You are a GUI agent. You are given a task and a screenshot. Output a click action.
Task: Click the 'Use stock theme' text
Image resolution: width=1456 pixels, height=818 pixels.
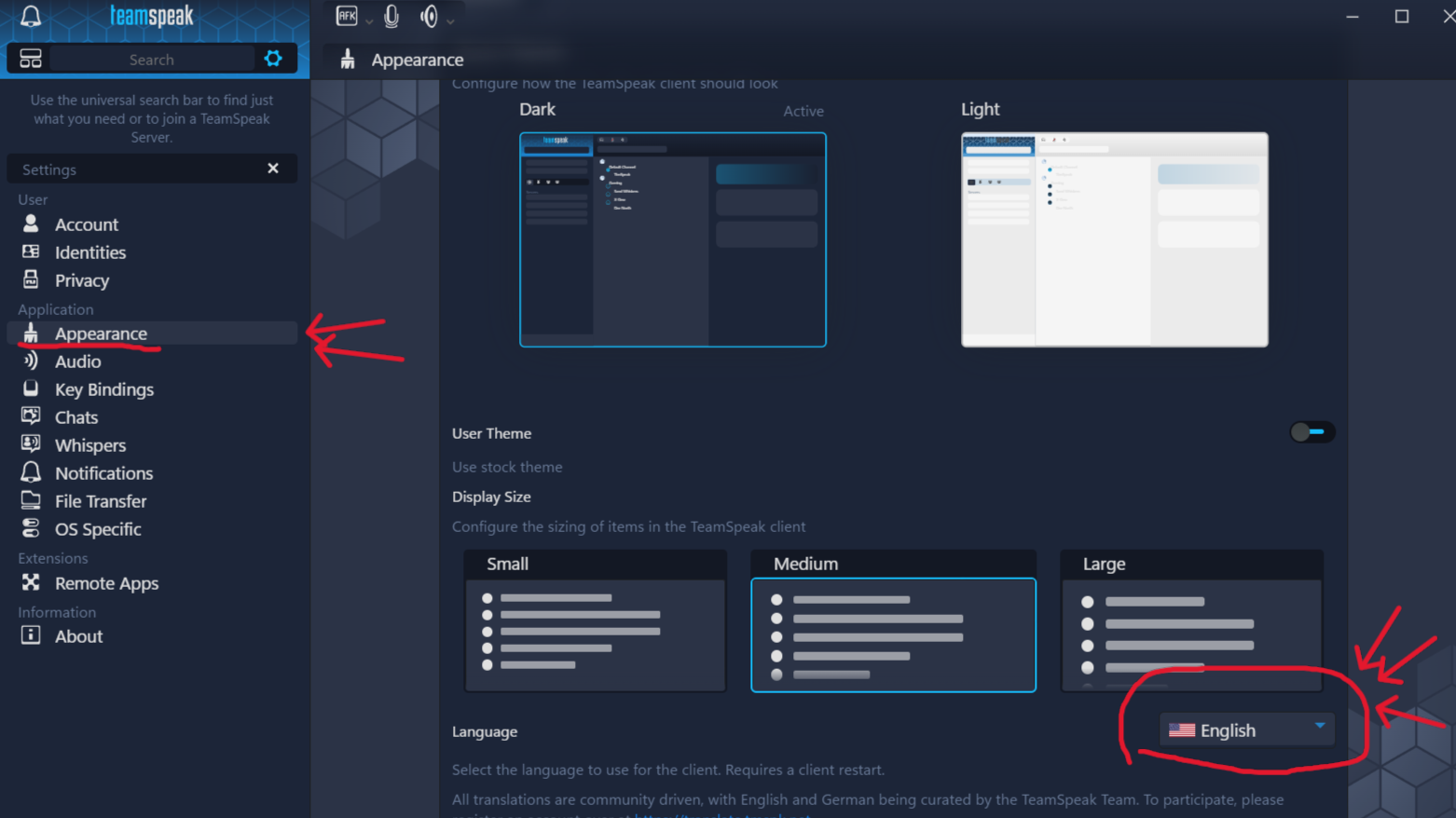click(507, 467)
